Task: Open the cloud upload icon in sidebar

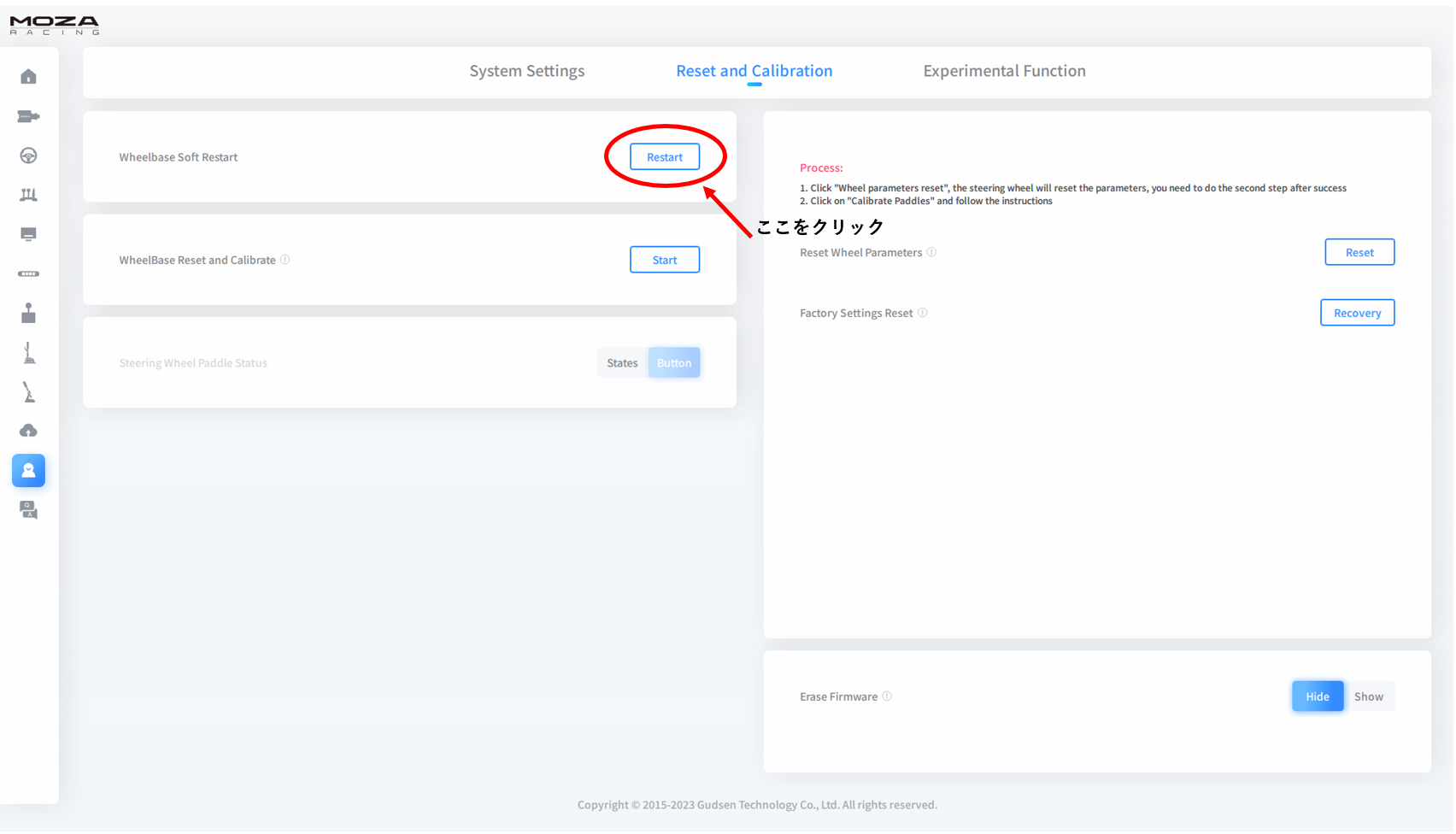Action: pos(28,431)
